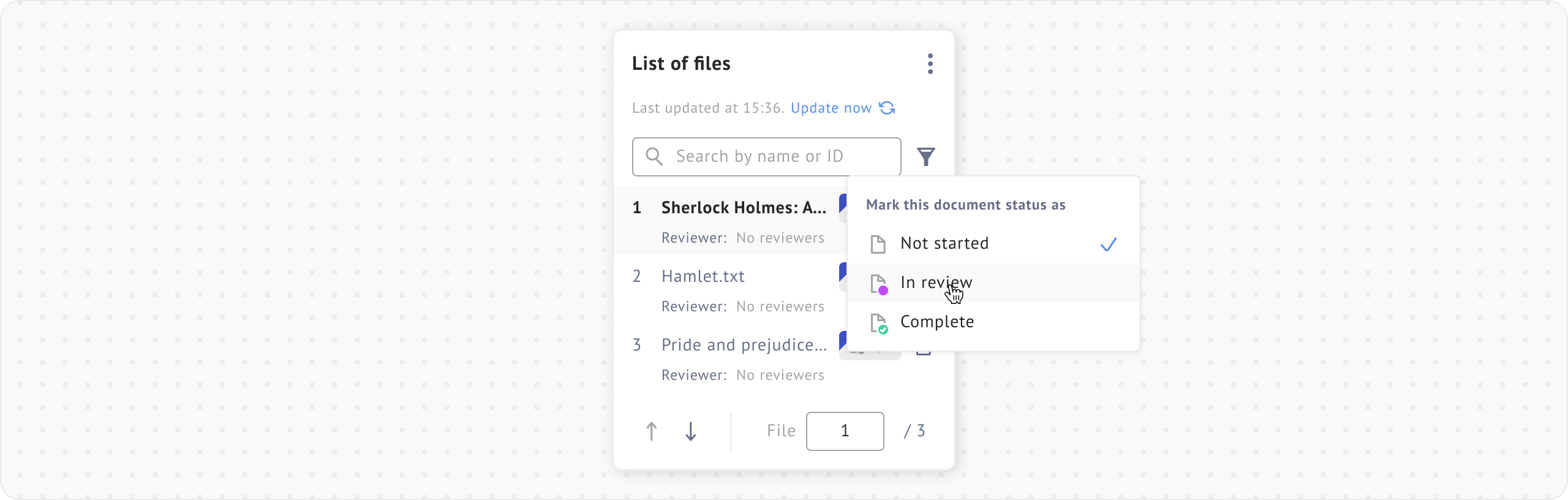Select the Not started status option
Image resolution: width=1568 pixels, height=500 pixels.
click(944, 243)
